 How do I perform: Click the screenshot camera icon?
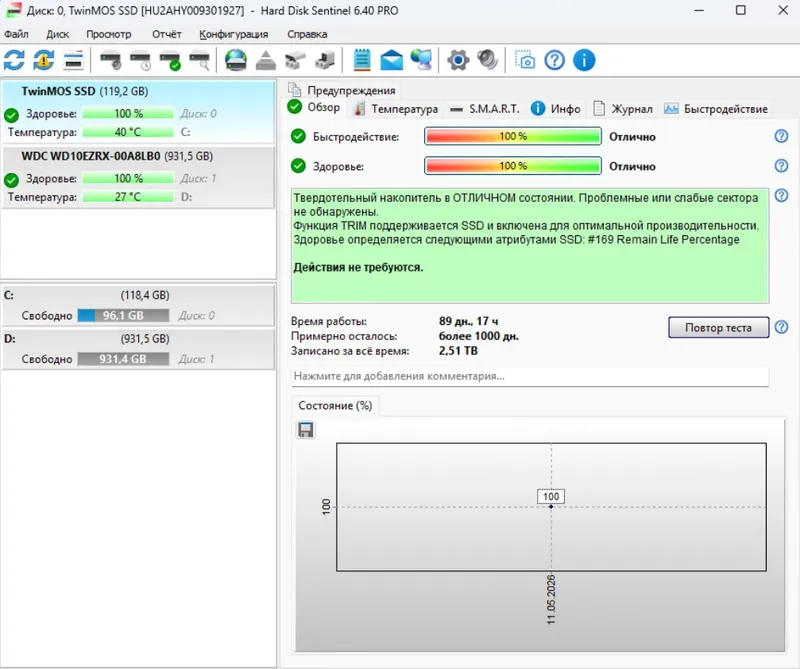click(x=524, y=60)
